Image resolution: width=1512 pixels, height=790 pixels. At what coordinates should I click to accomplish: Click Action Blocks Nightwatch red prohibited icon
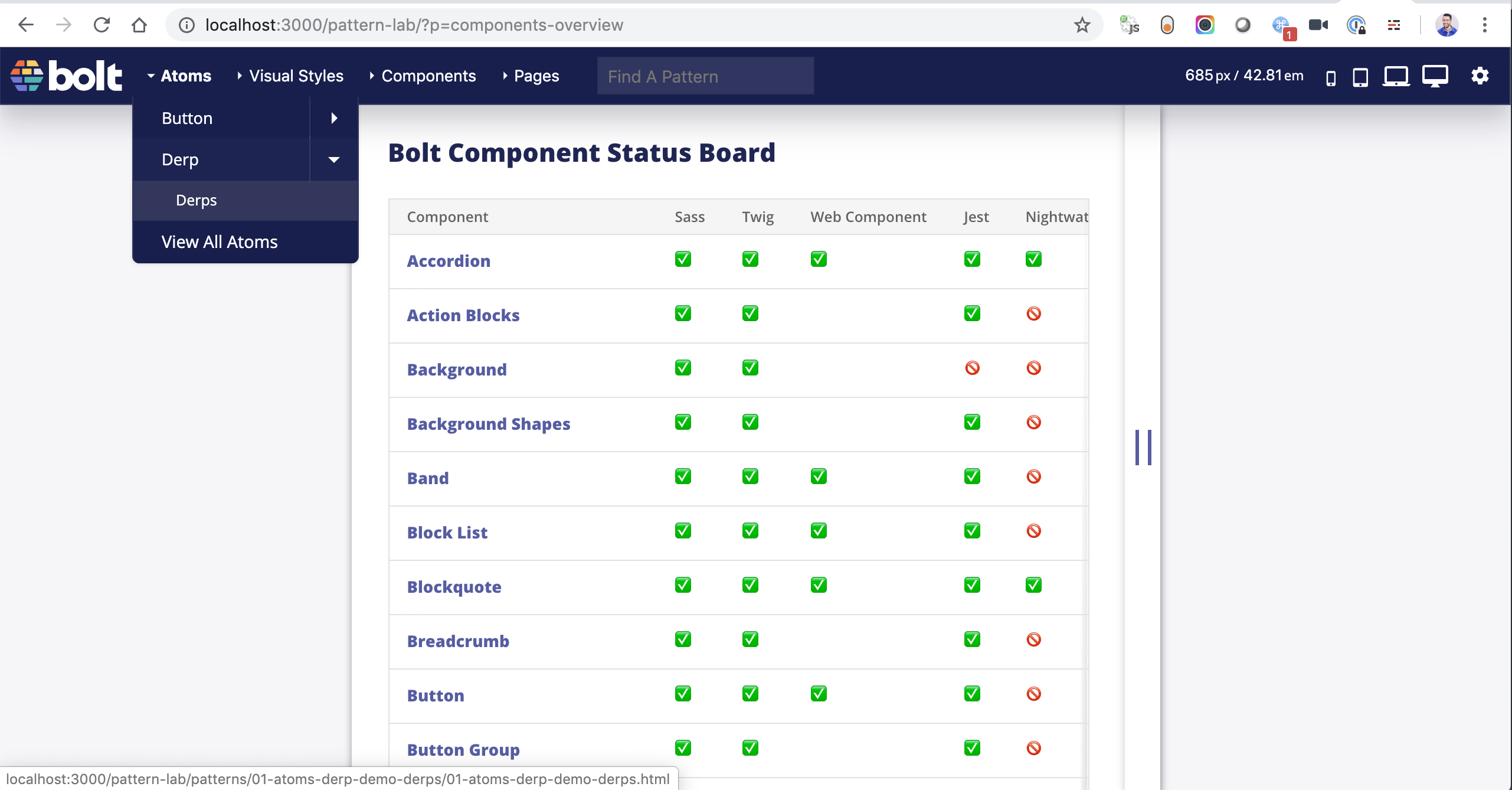[x=1033, y=314]
